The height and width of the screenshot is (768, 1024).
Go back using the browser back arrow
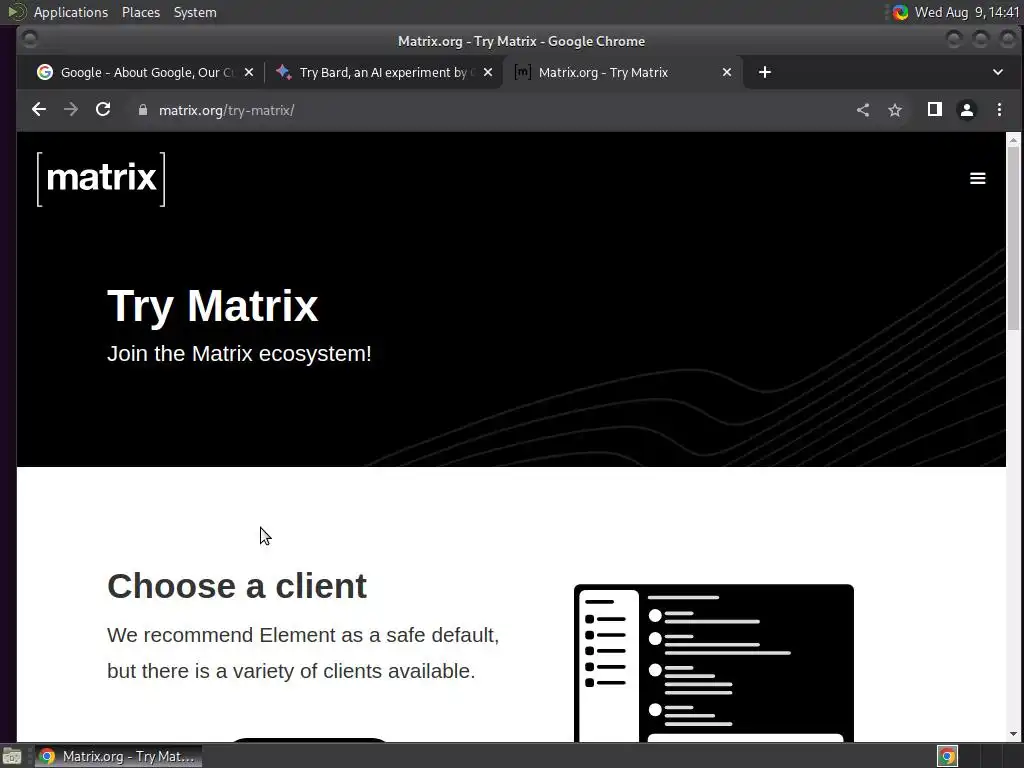tap(39, 110)
